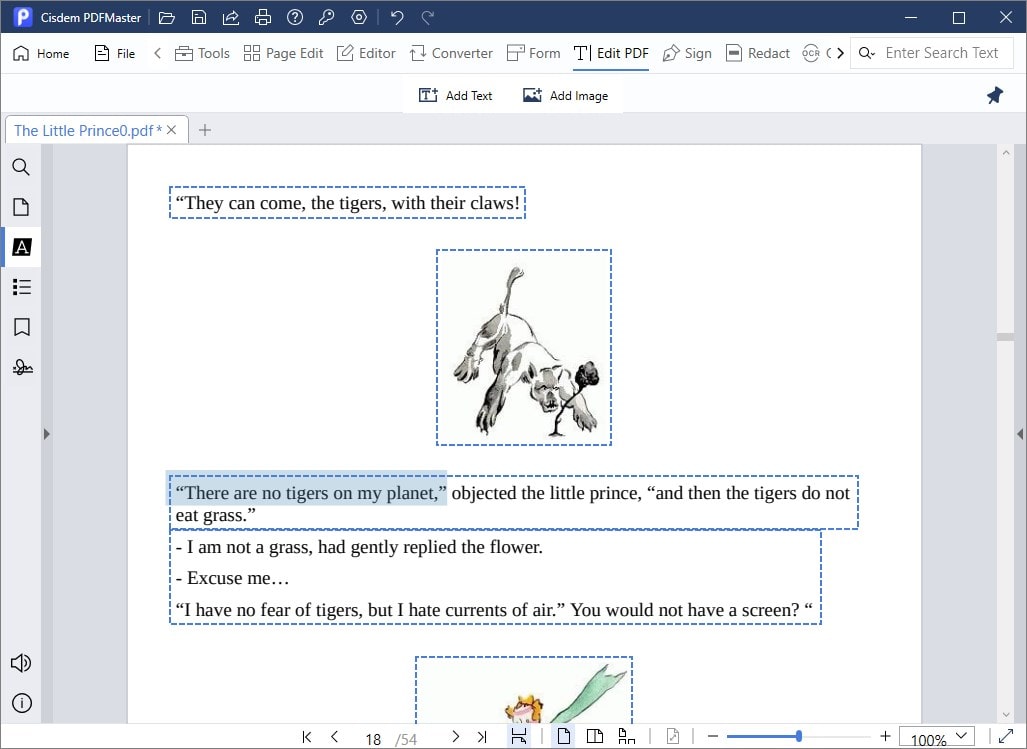
Task: Toggle the text edit sidebar panel
Action: tap(21, 247)
